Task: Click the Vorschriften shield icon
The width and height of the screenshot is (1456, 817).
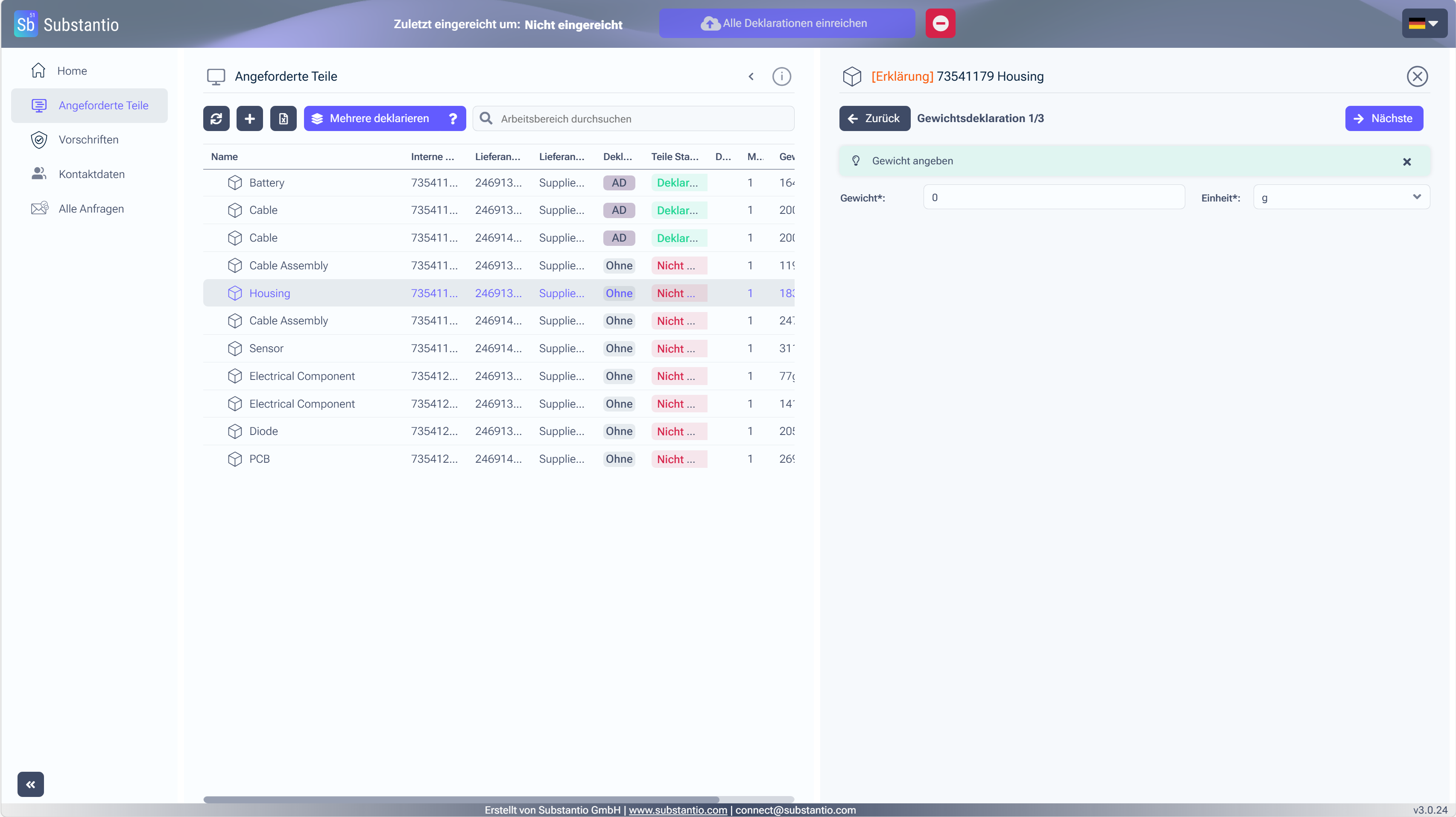Action: (x=38, y=140)
